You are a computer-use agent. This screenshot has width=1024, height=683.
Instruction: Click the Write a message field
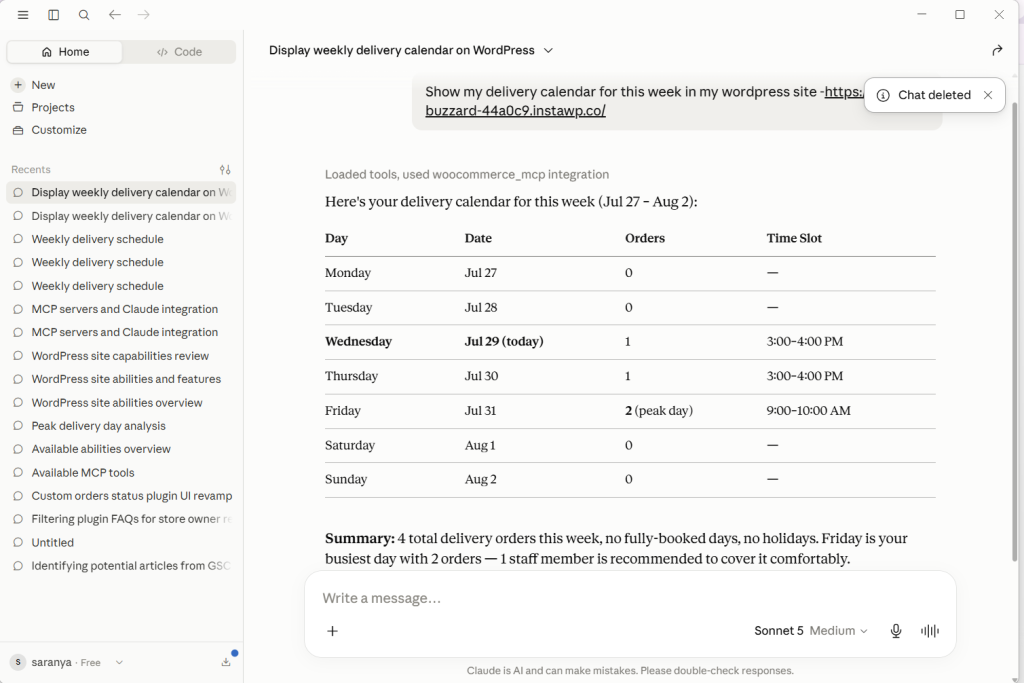[x=630, y=598]
